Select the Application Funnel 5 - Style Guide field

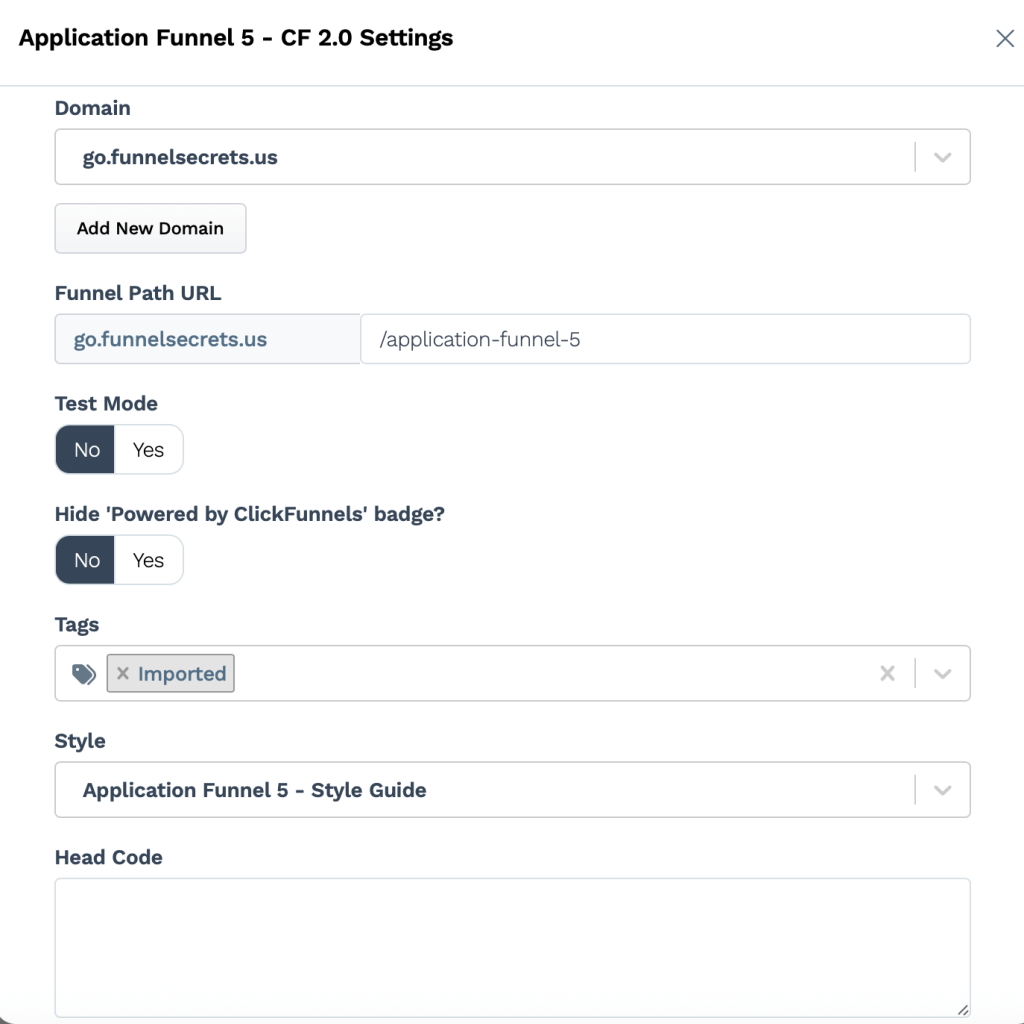513,790
